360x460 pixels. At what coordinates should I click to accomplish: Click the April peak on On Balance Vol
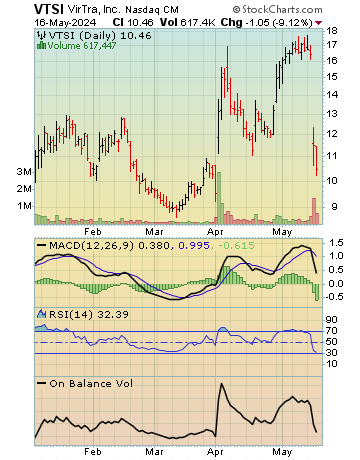pos(221,384)
